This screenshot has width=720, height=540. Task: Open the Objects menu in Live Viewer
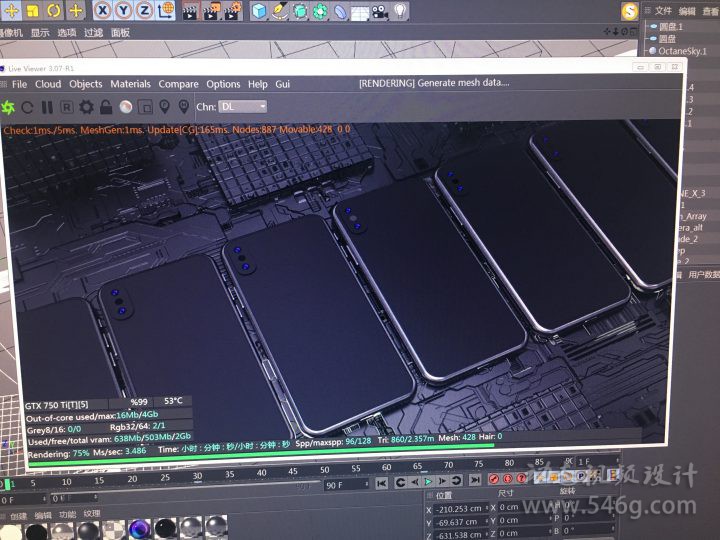pos(85,85)
